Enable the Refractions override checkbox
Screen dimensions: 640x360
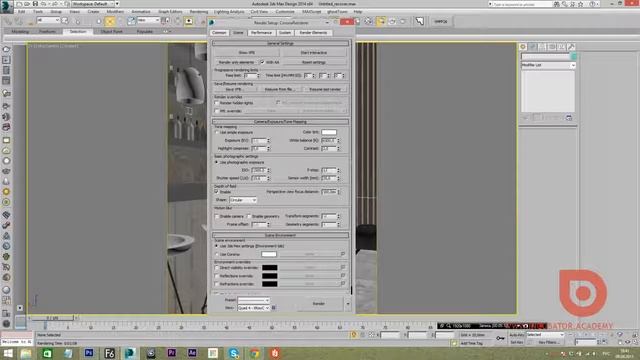217,284
